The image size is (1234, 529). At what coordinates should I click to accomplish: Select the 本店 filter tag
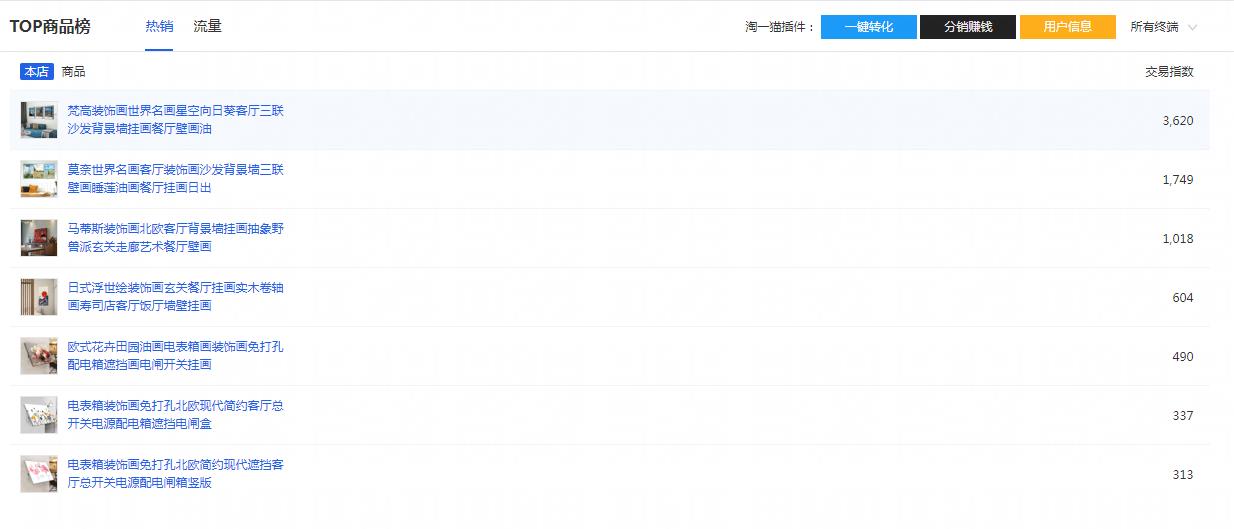tap(37, 71)
